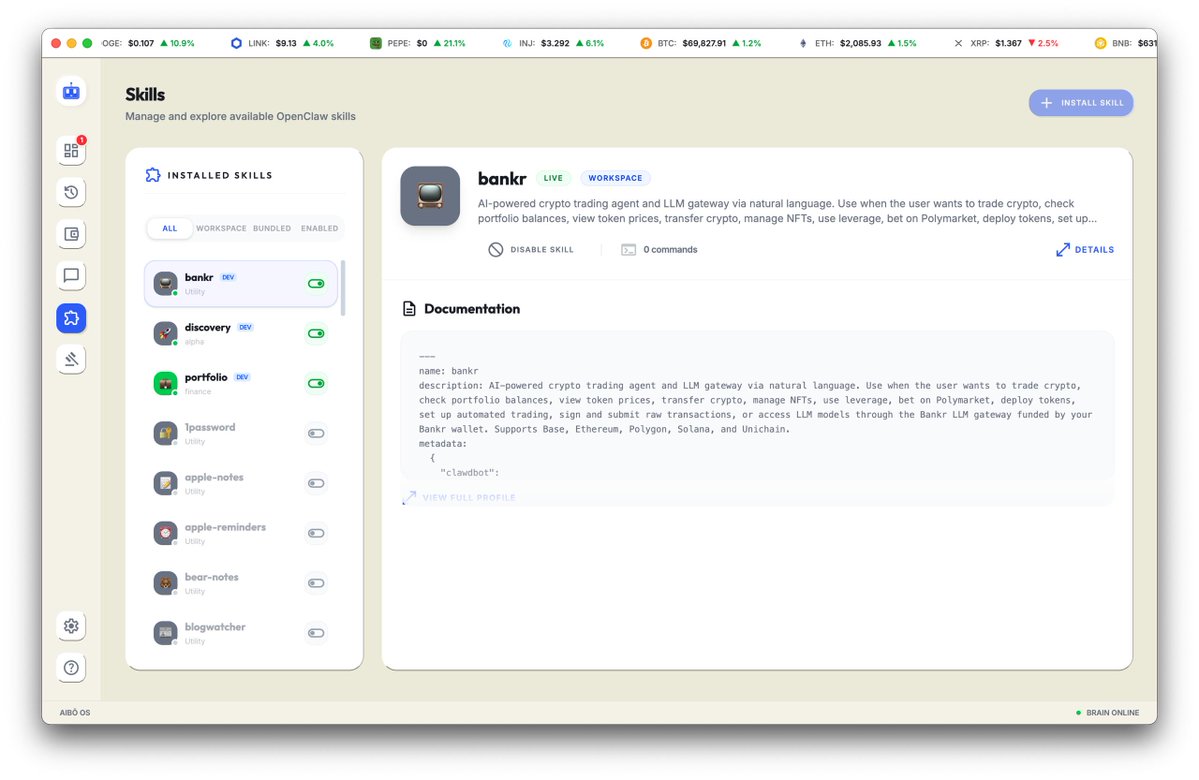The width and height of the screenshot is (1199, 780).
Task: Open View Full Profile link
Action: coord(459,498)
